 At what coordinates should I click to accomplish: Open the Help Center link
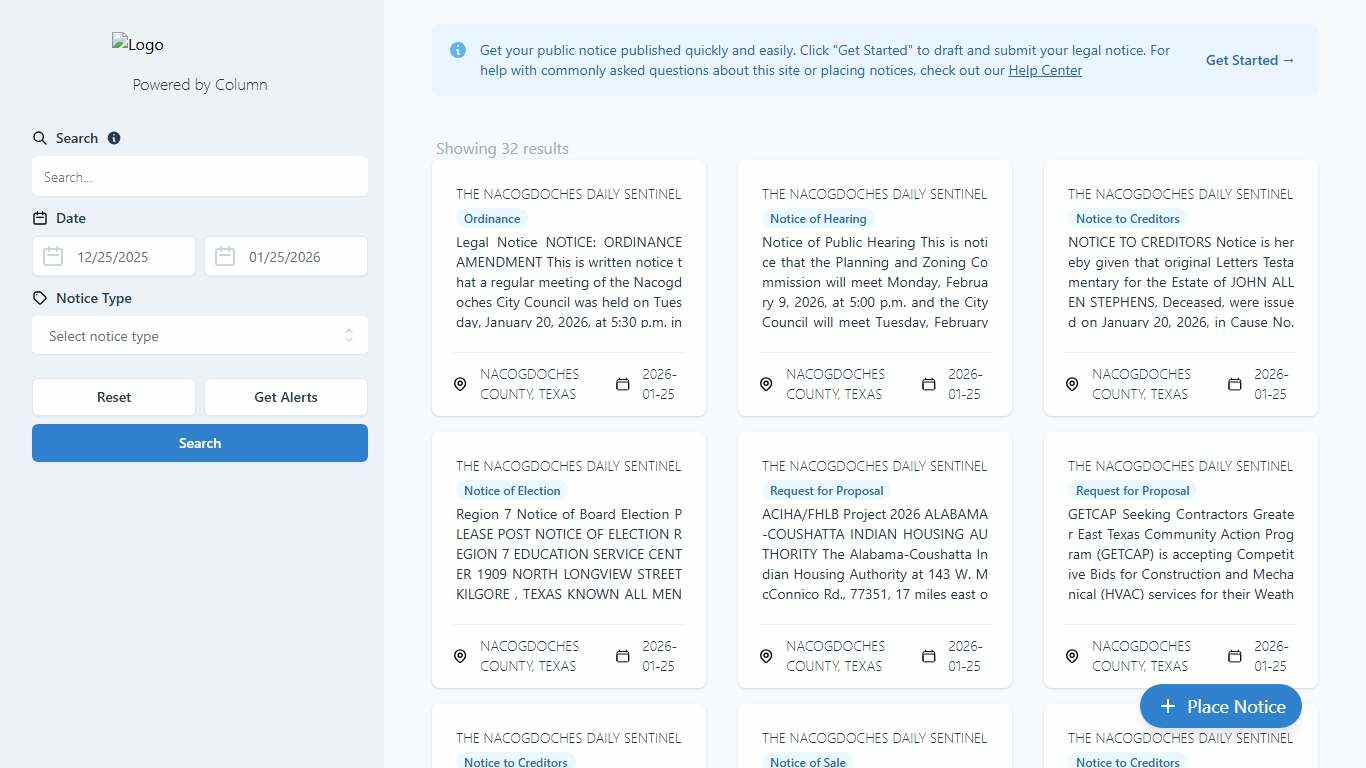[1045, 70]
